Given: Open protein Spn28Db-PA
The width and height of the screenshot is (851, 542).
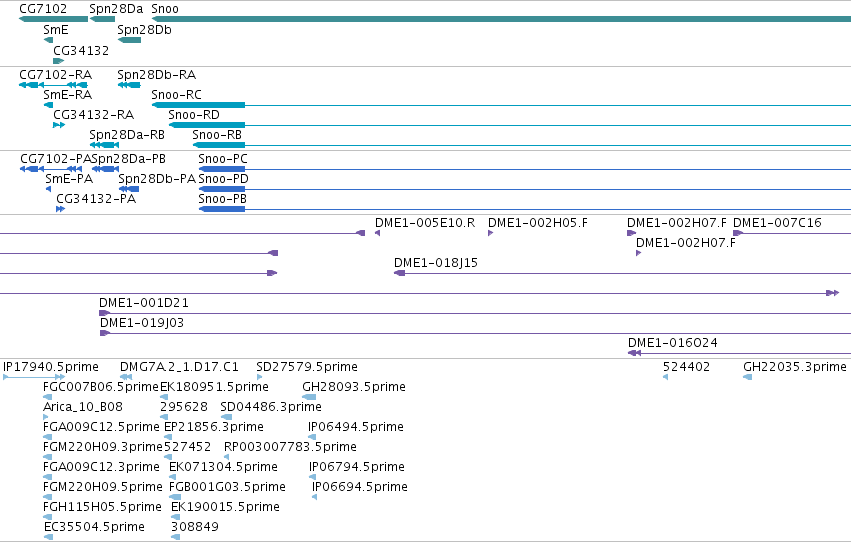Looking at the screenshot, I should pos(129,189).
